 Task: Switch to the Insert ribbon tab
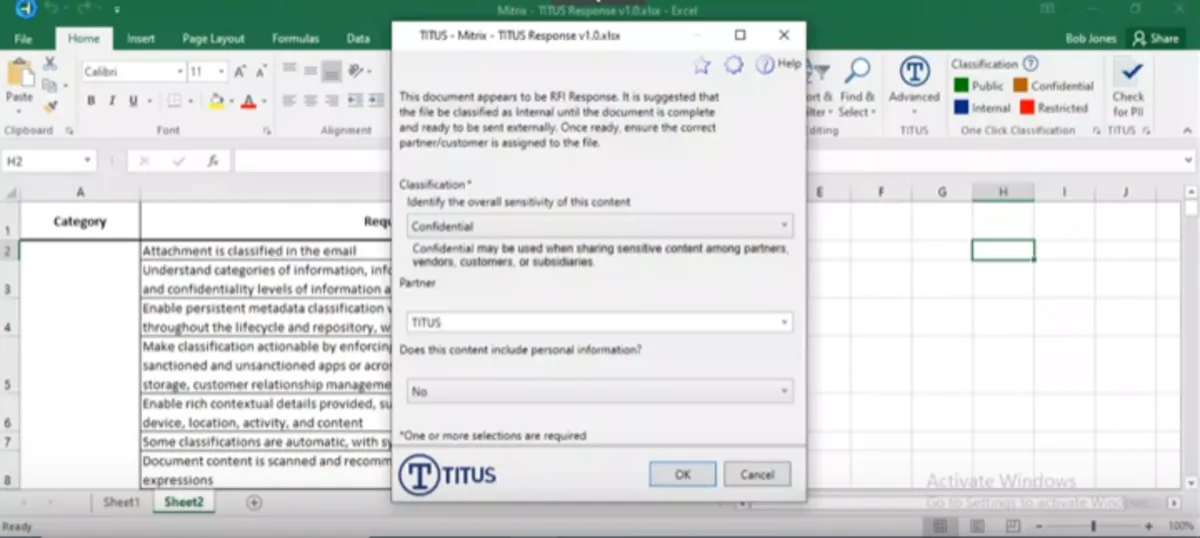tap(141, 38)
